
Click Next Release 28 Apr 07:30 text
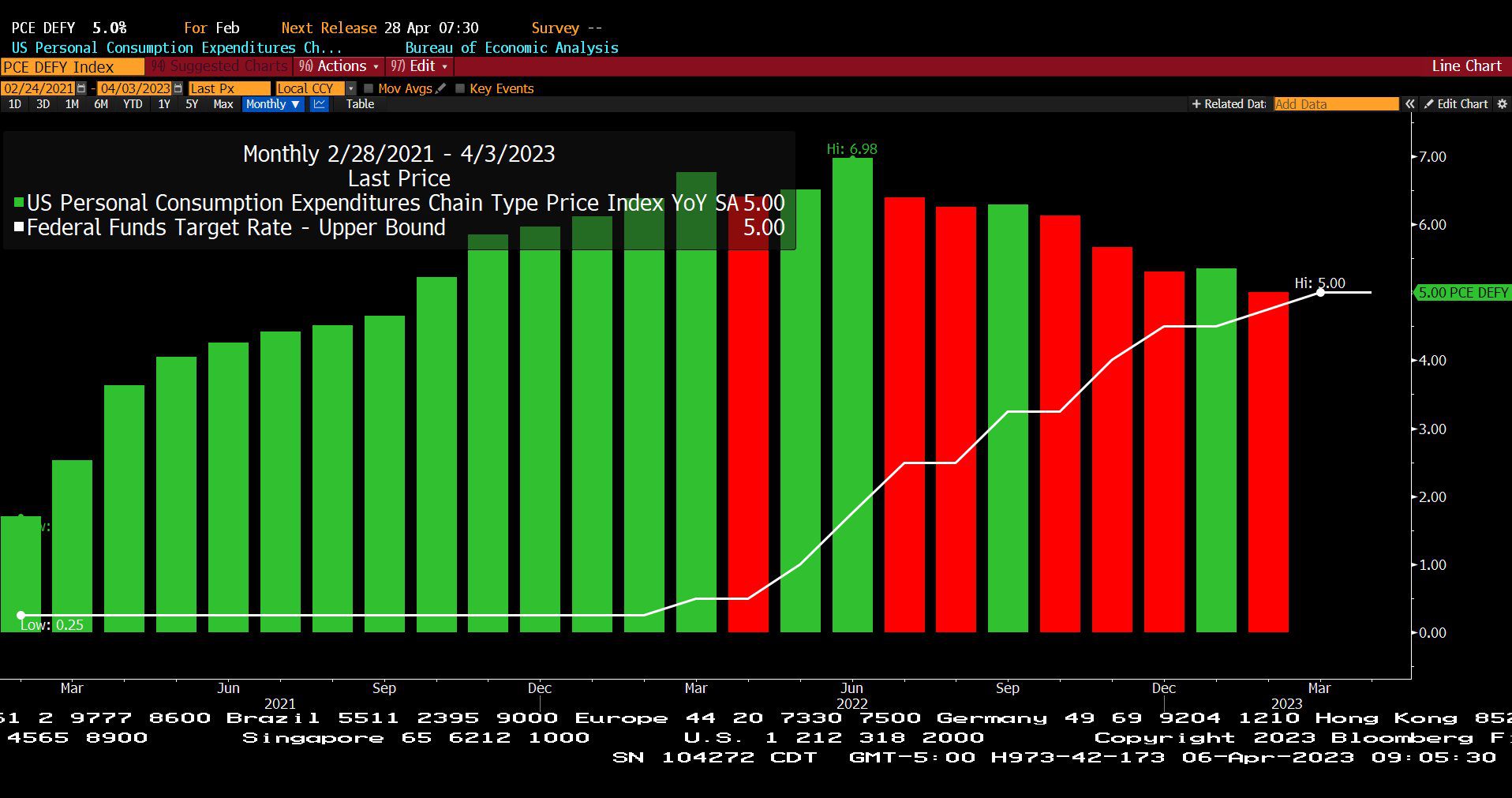(380, 28)
